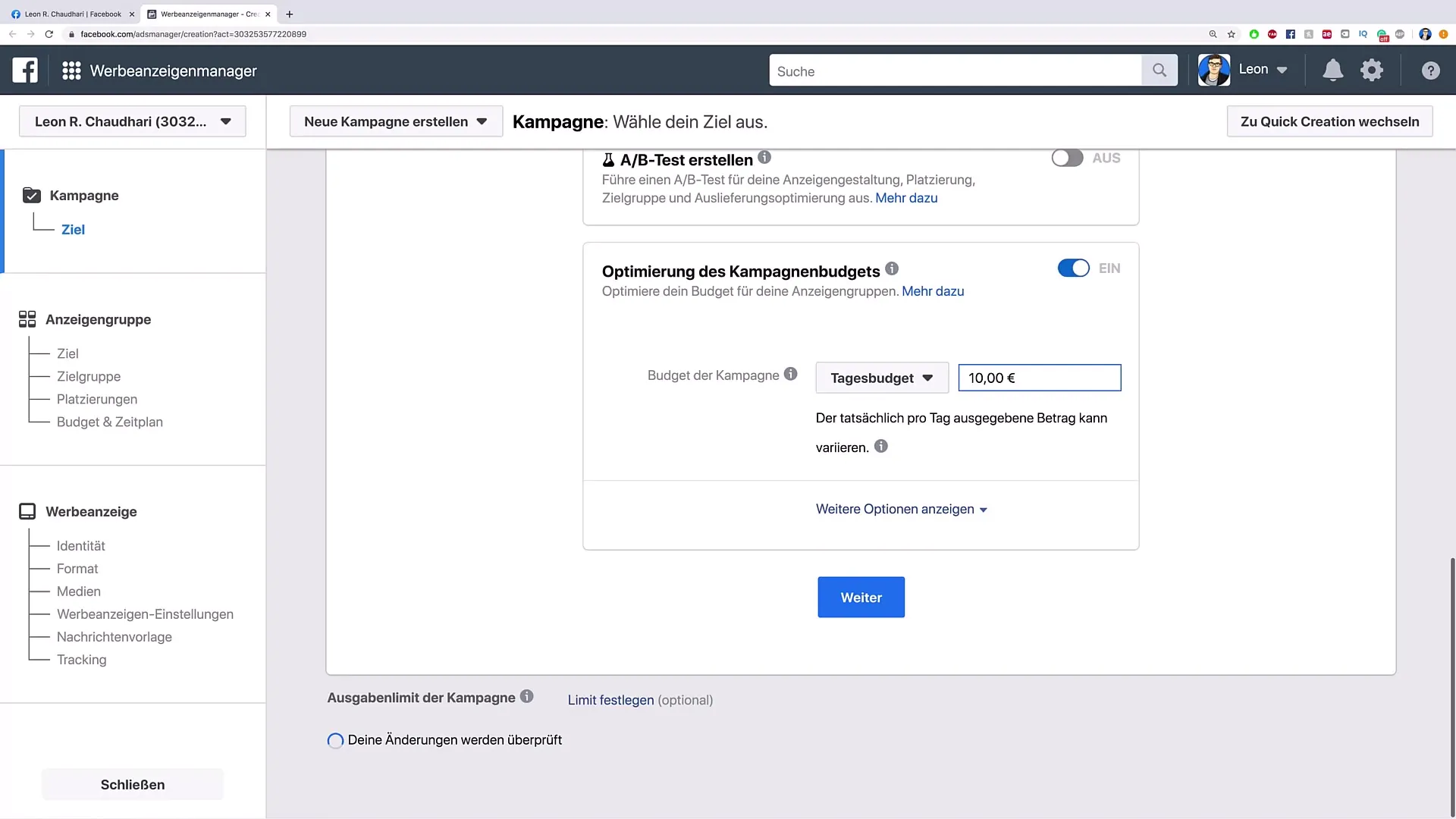Switch to 'Leon R. Chaudhari | Facebook' tab

pyautogui.click(x=71, y=14)
